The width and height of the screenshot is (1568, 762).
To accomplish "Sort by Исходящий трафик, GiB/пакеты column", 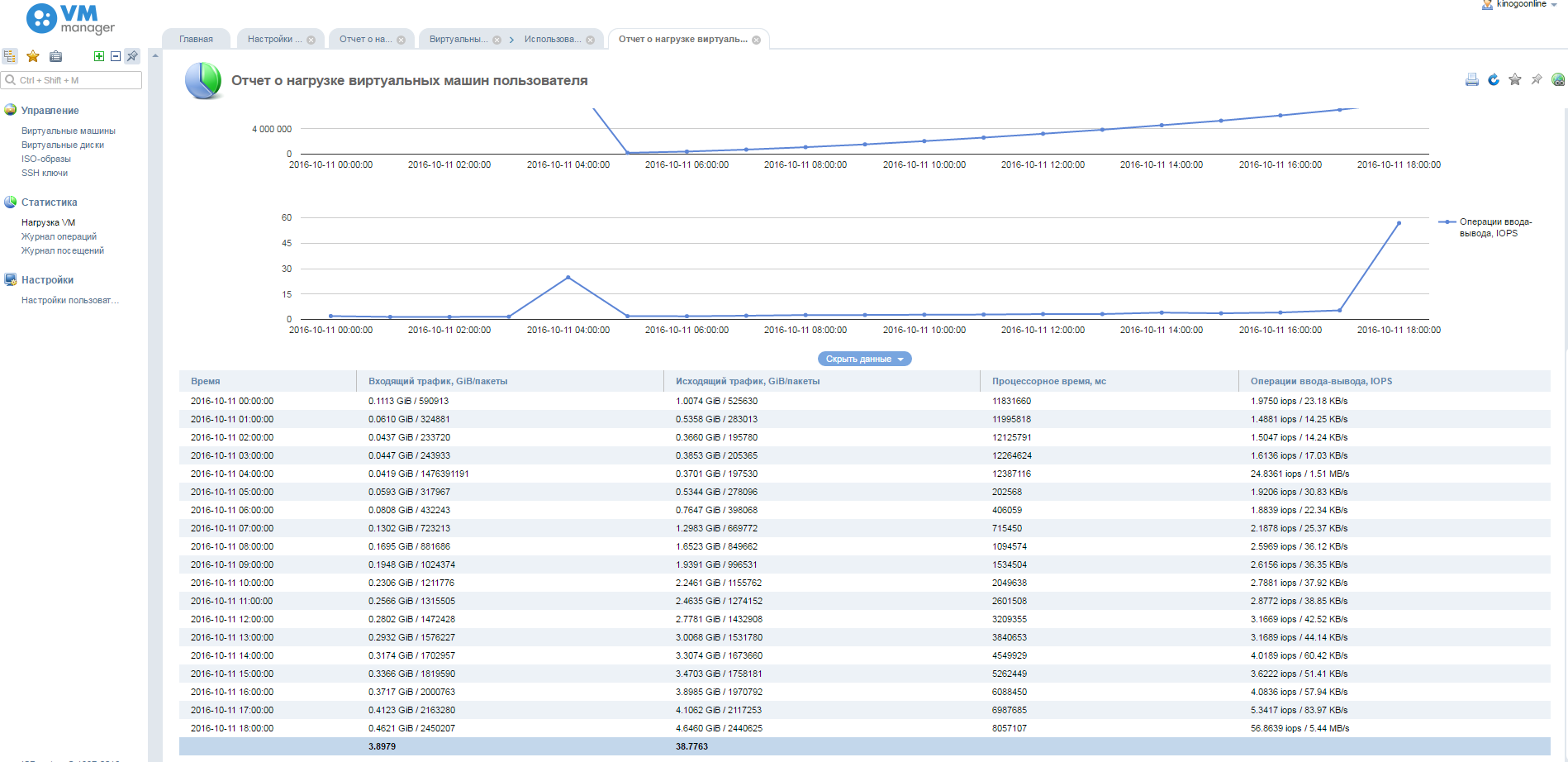I will pyautogui.click(x=822, y=381).
